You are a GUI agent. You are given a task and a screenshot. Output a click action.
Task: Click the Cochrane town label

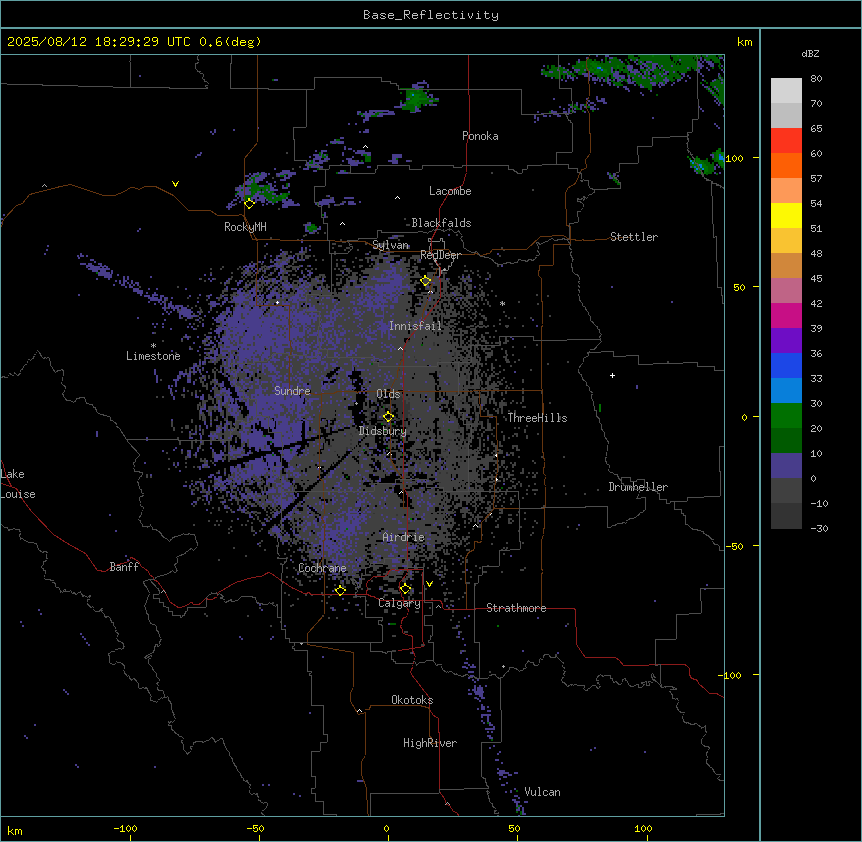point(322,568)
